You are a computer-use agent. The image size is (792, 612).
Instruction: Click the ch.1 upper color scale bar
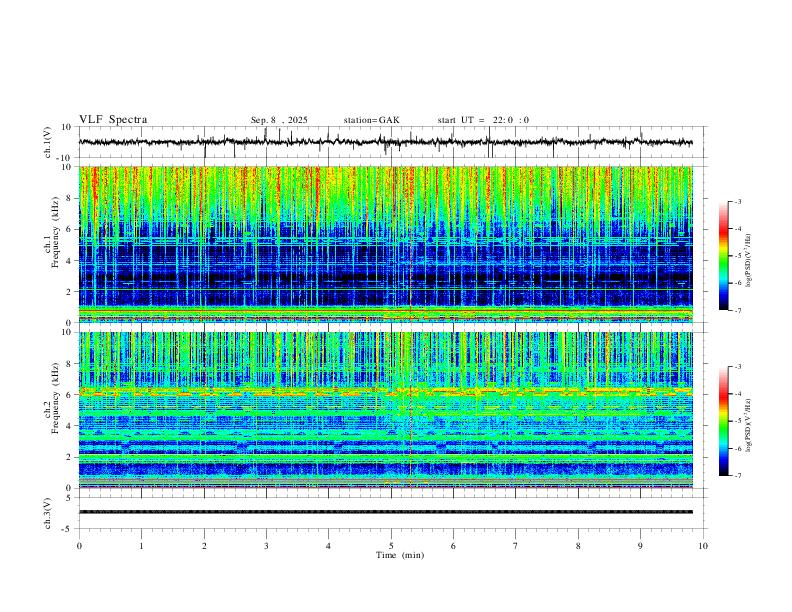click(724, 256)
